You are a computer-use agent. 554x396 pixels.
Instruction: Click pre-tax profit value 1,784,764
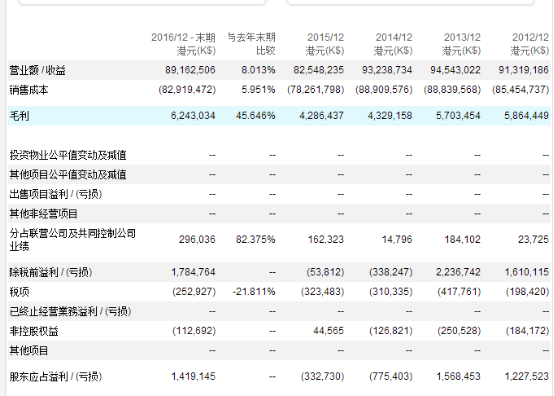(x=193, y=272)
